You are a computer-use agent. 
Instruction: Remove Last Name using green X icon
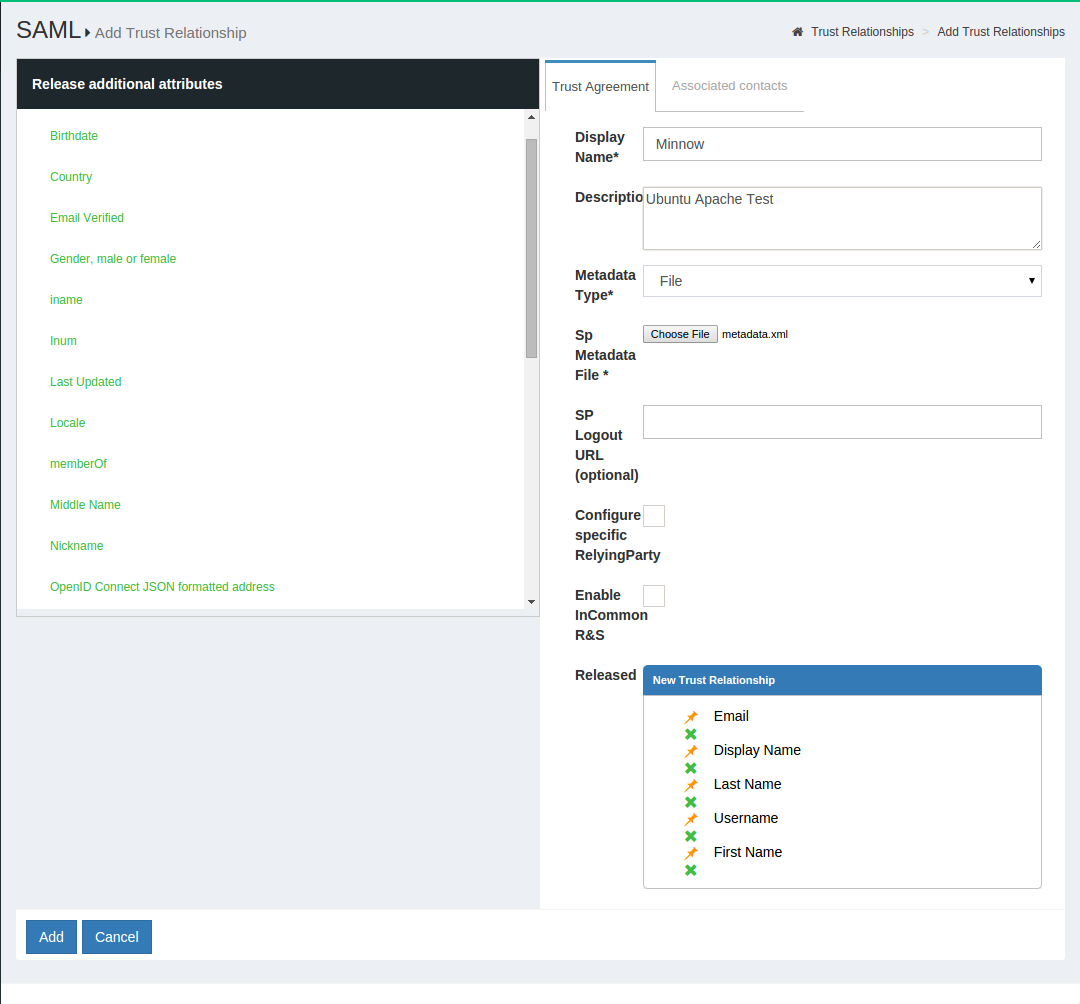coord(690,803)
